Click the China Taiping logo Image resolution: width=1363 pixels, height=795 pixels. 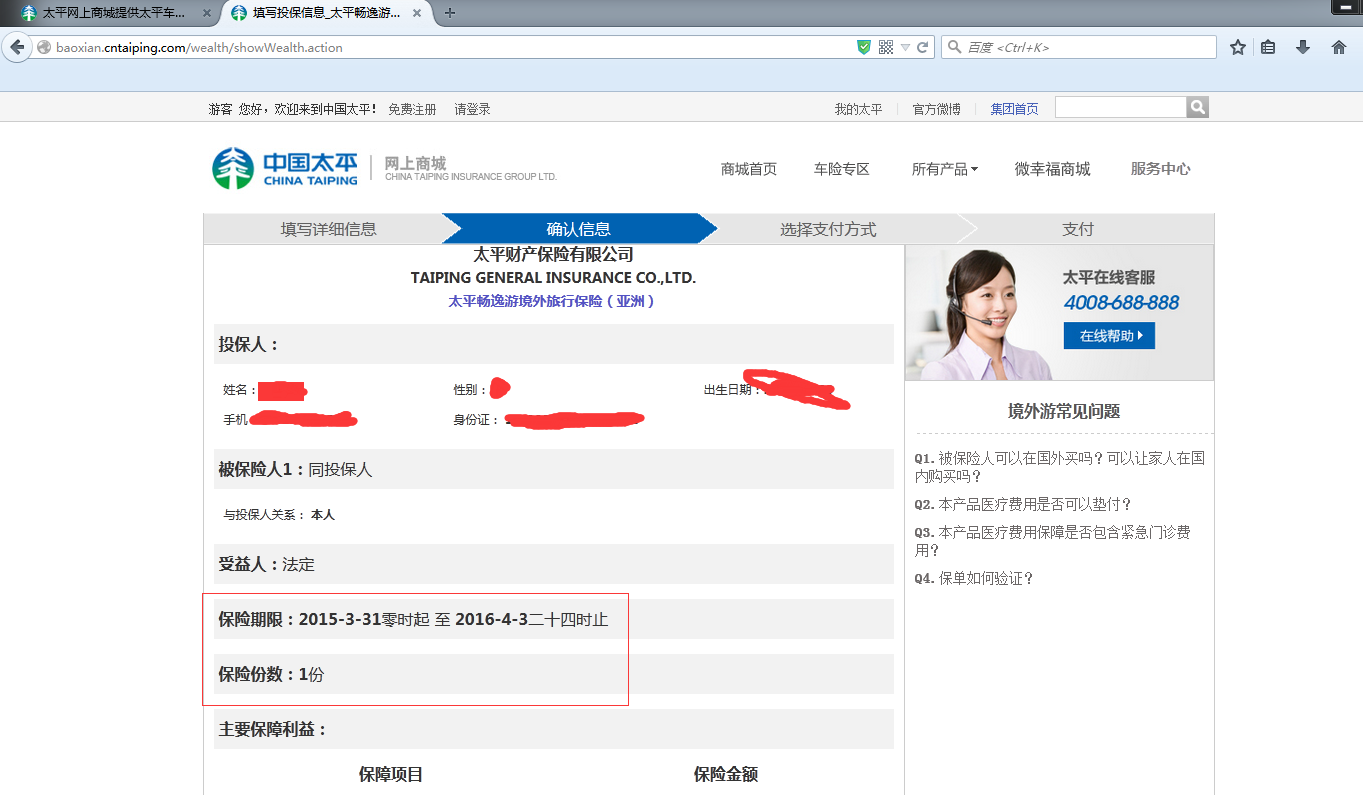point(285,168)
